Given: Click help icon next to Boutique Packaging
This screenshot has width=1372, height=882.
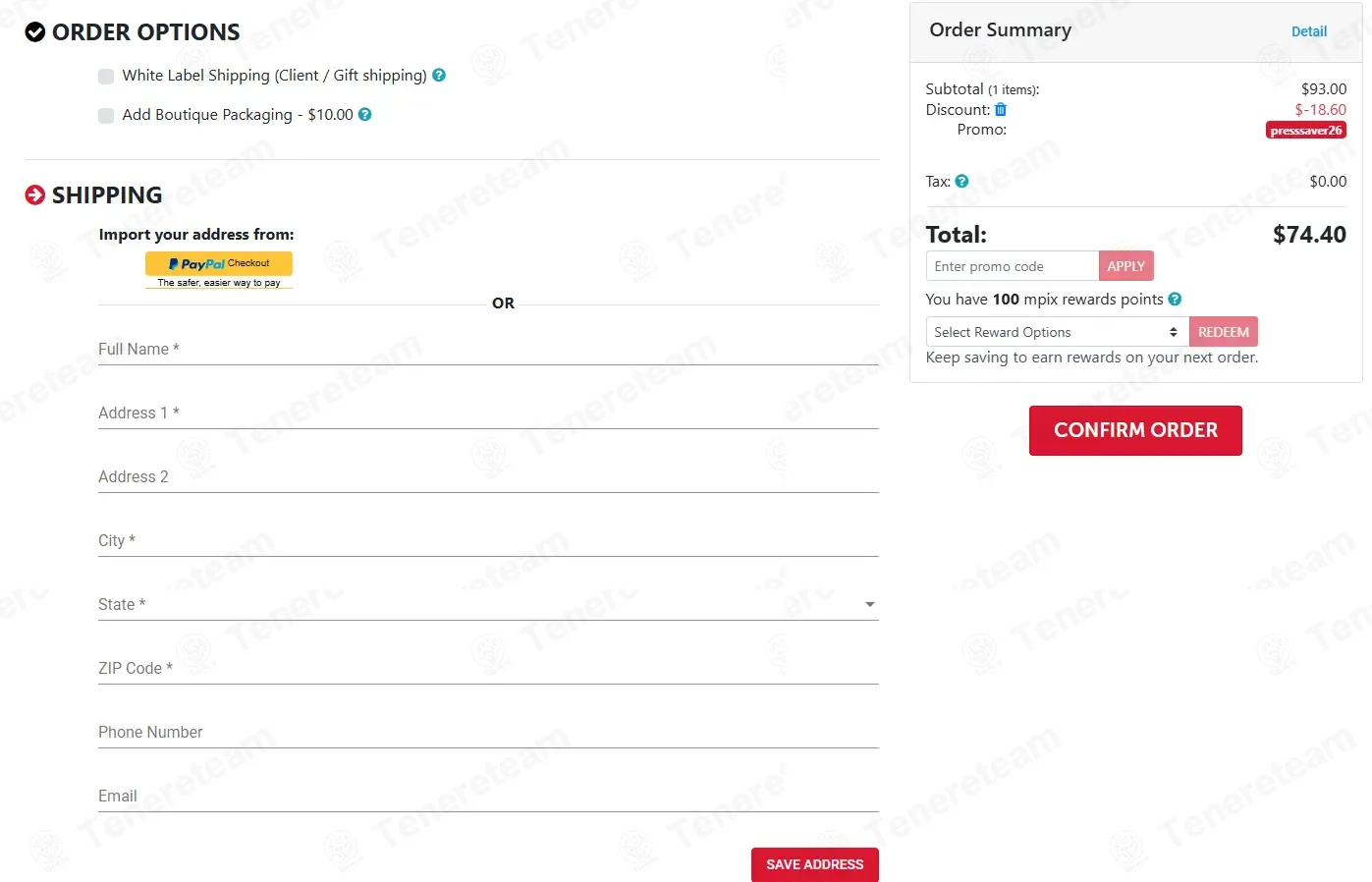Looking at the screenshot, I should (x=365, y=114).
